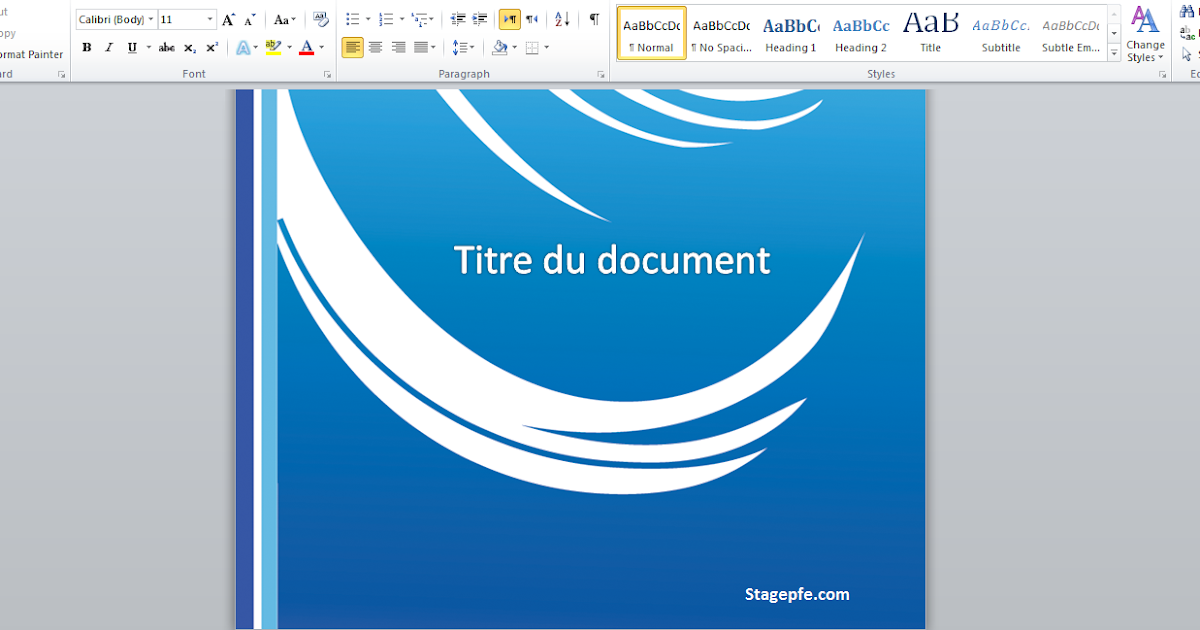The image size is (1200, 630).
Task: Apply the Heading 2 style
Action: point(861,34)
